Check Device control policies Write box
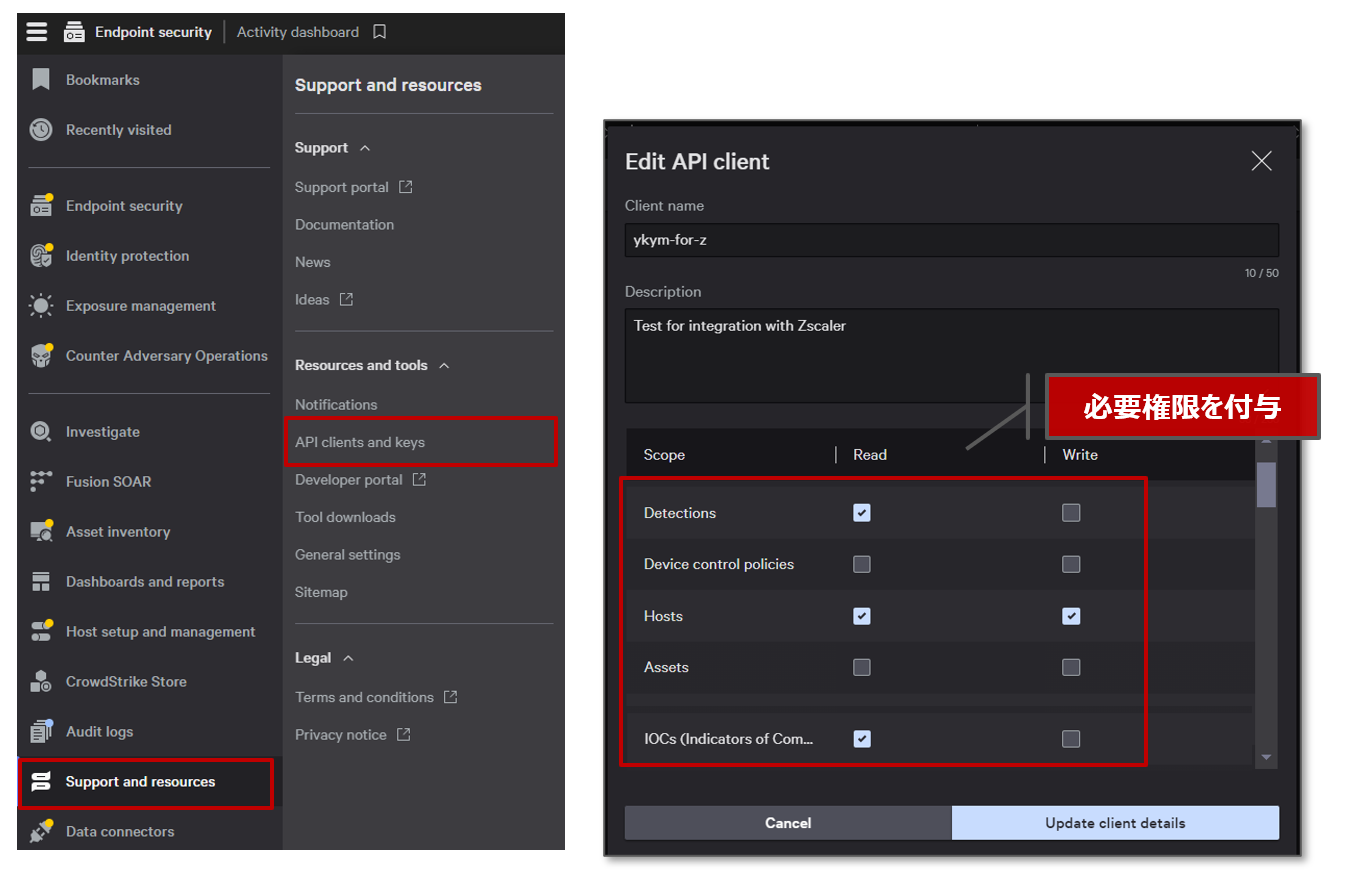The image size is (1347, 870). tap(1071, 564)
